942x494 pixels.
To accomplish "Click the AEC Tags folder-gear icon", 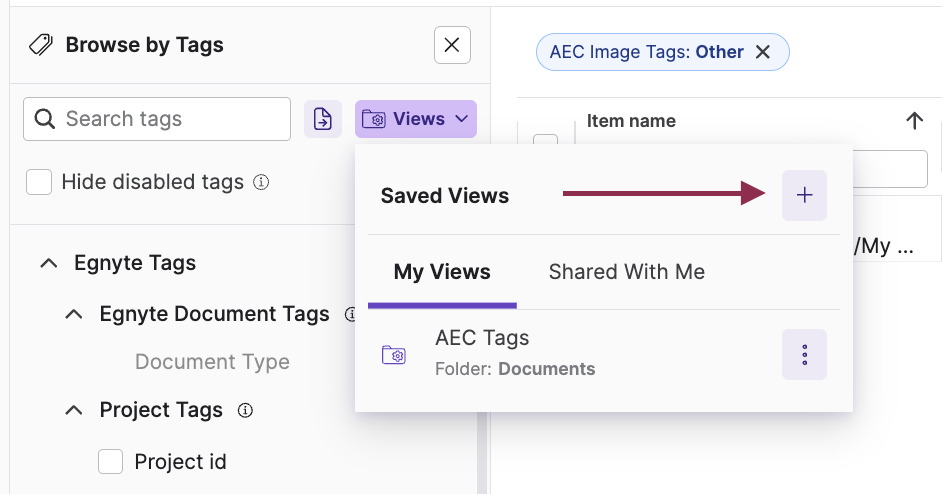I will [394, 355].
